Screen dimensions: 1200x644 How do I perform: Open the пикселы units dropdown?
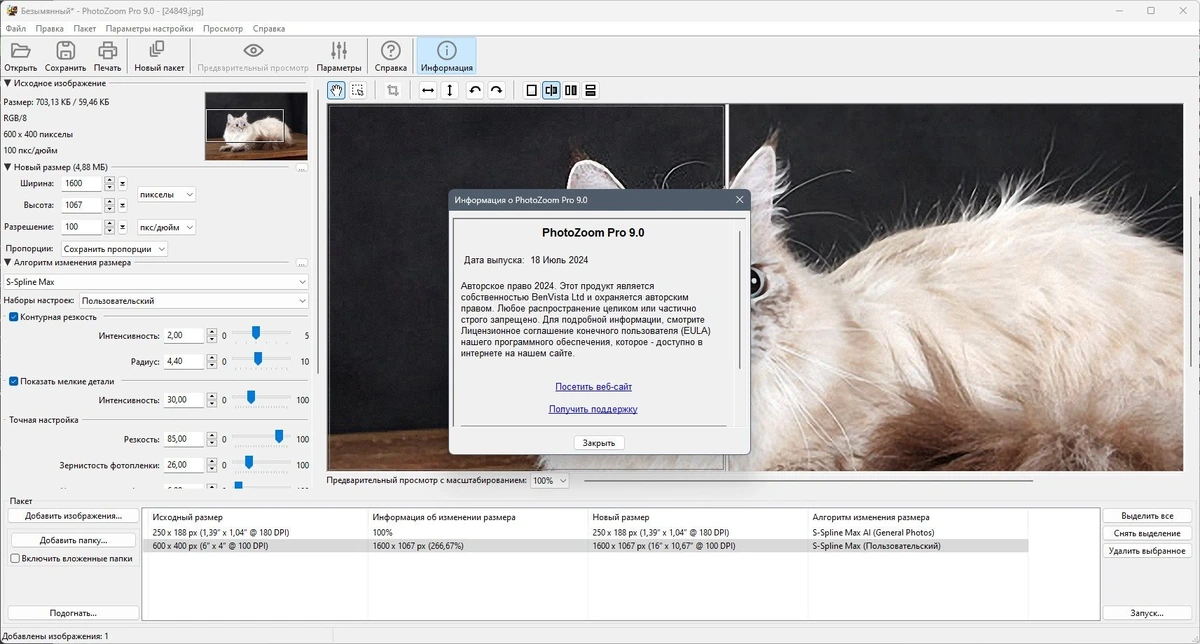coord(166,194)
